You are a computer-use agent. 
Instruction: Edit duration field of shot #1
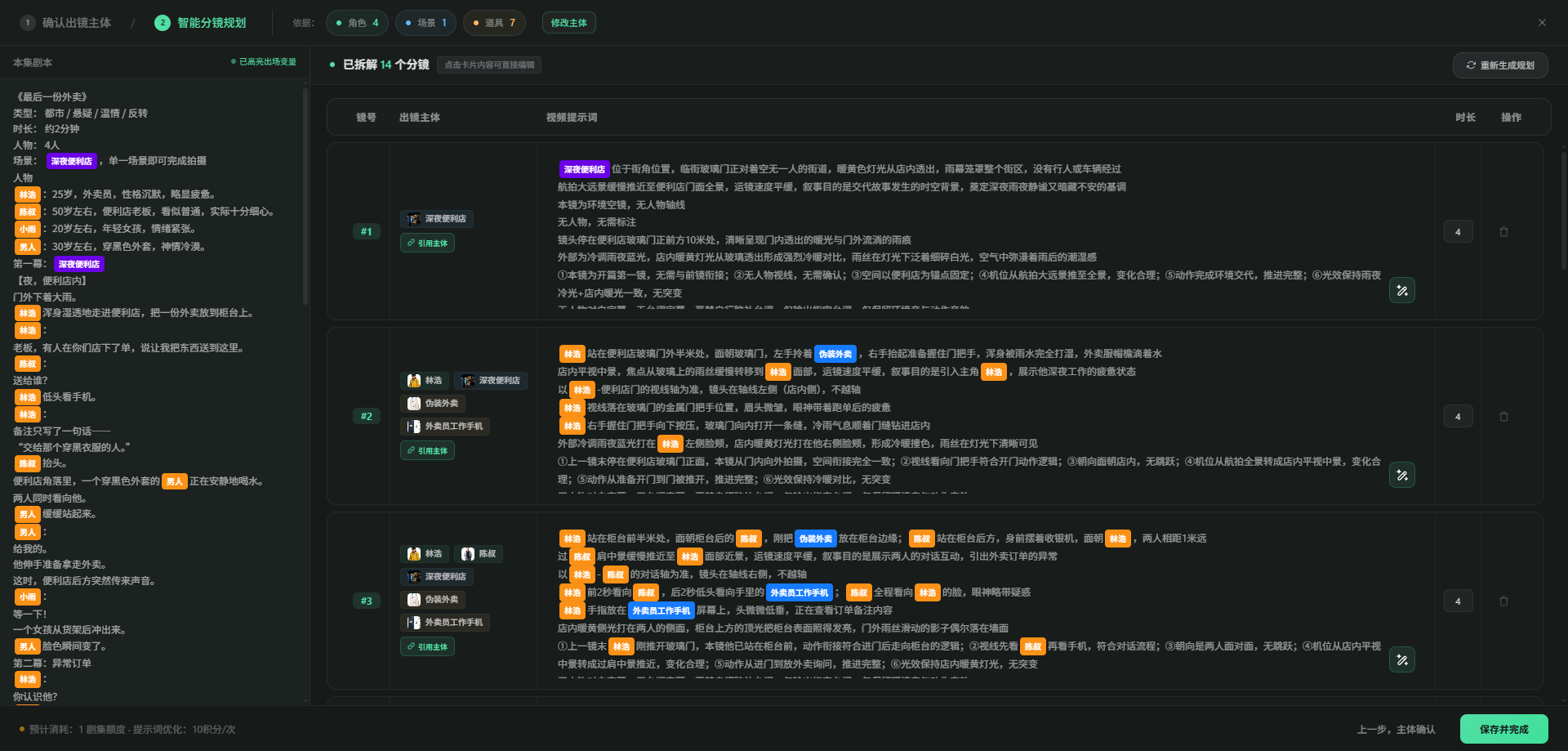[x=1458, y=232]
